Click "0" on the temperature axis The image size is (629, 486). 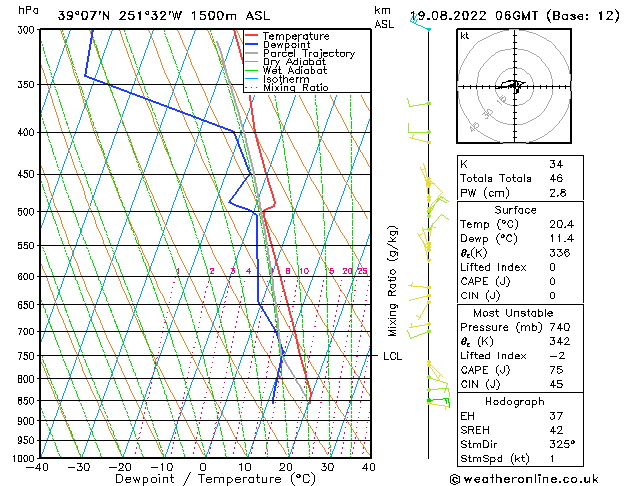203,467
